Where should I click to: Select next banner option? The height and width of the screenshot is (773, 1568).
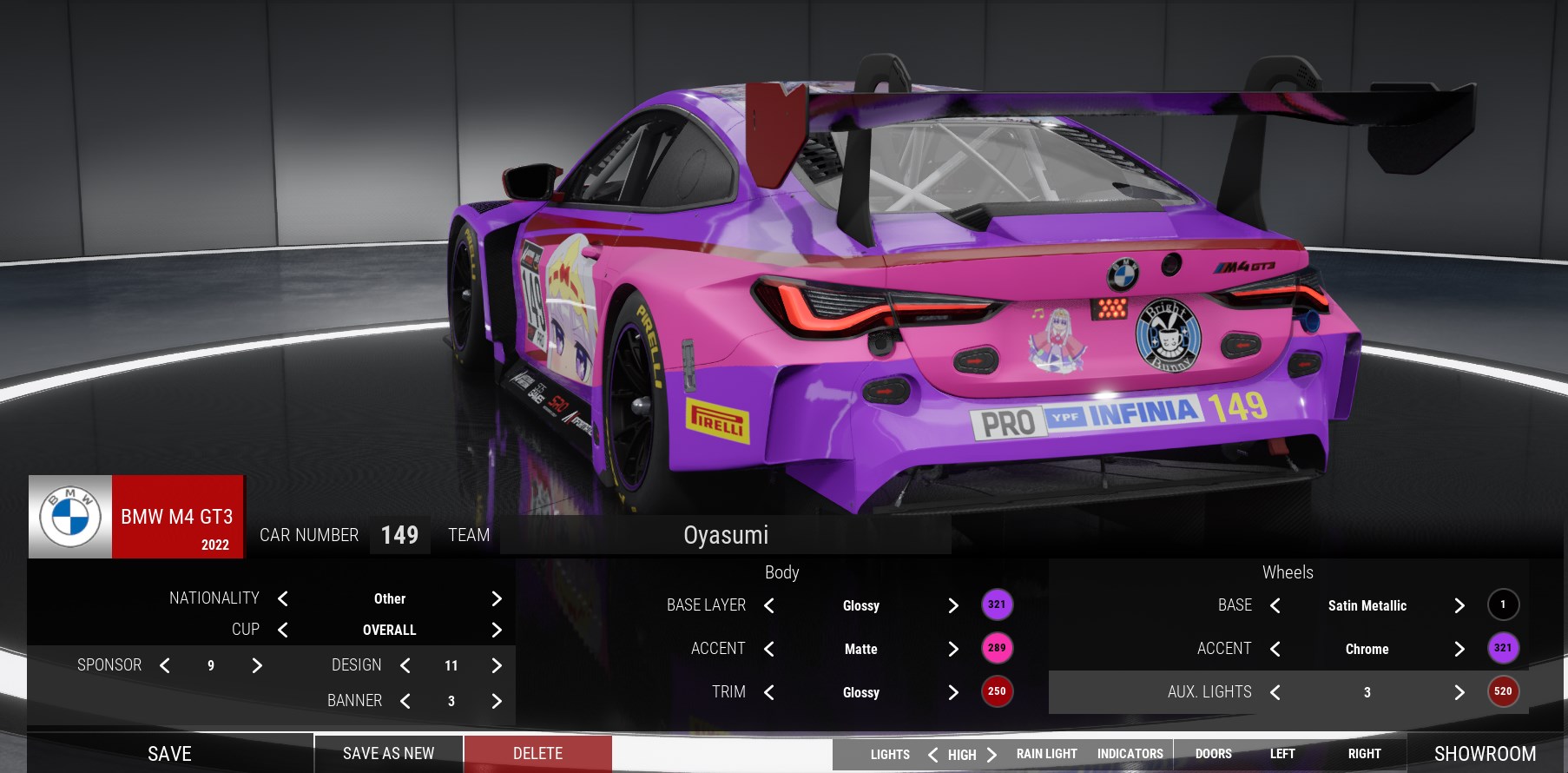497,701
